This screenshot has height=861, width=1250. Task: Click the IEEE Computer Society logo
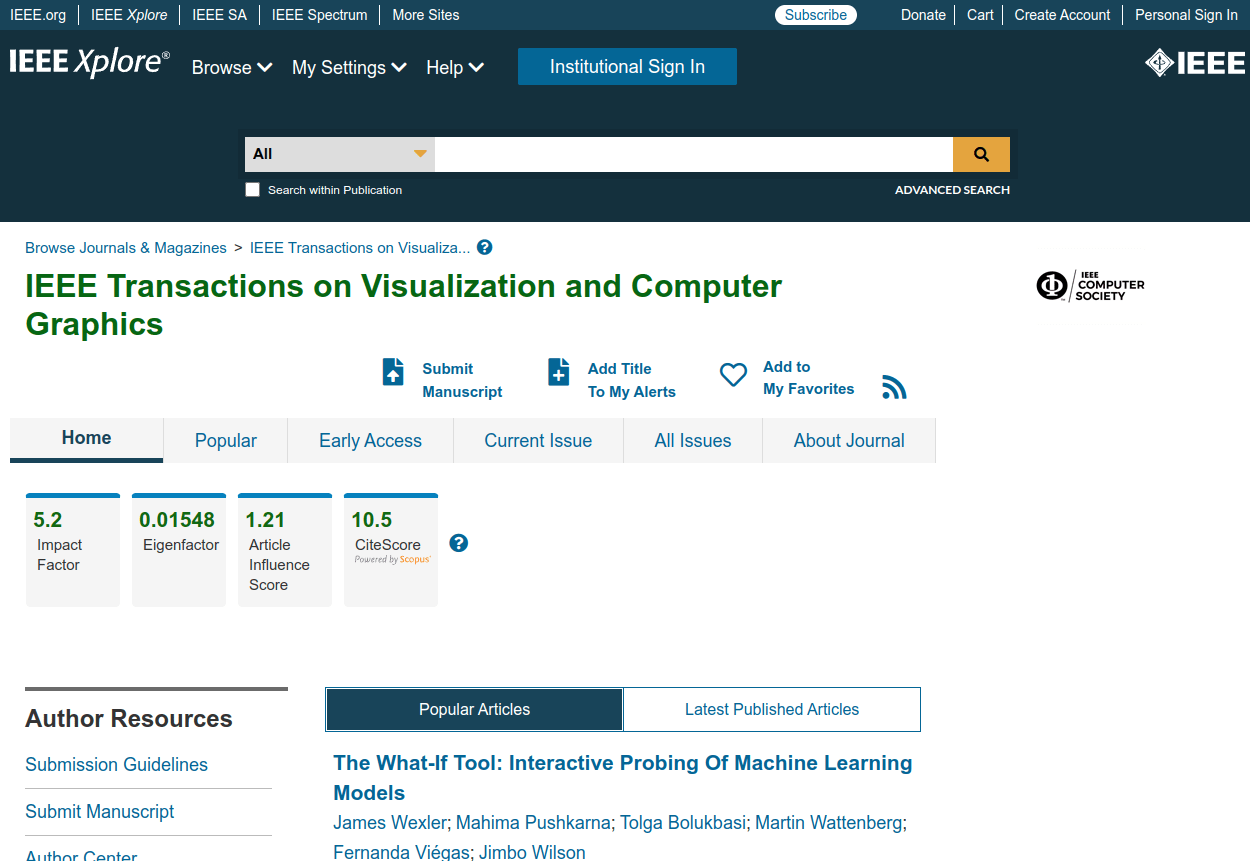(x=1090, y=286)
